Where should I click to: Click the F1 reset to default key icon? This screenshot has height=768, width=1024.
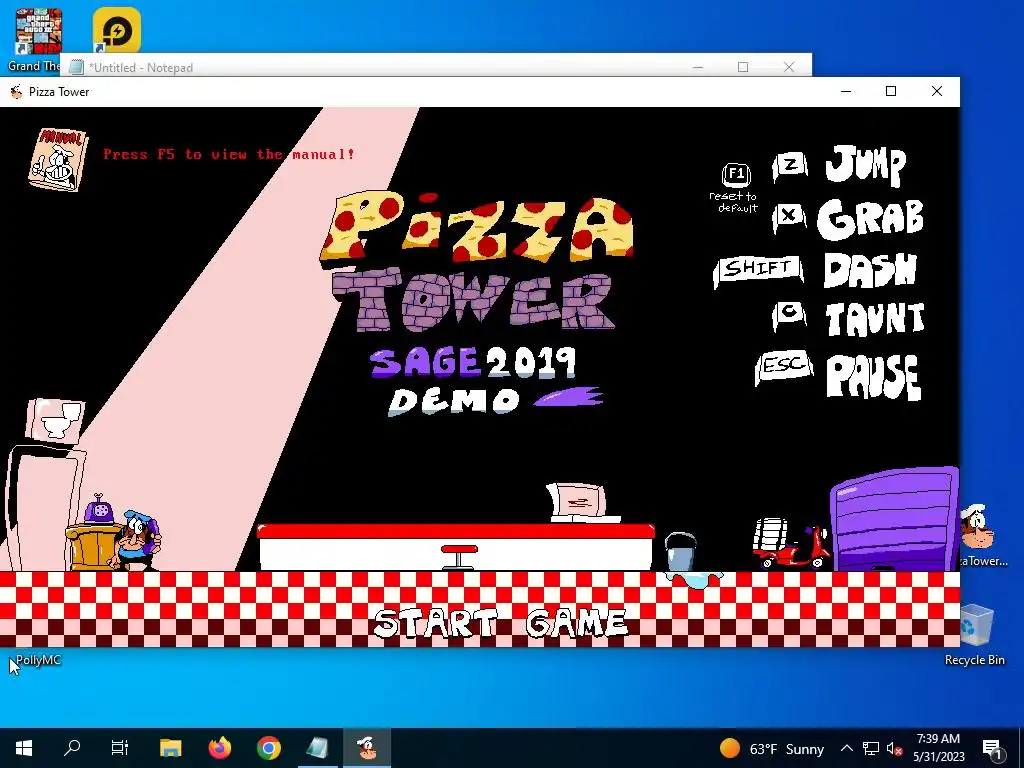pos(735,187)
